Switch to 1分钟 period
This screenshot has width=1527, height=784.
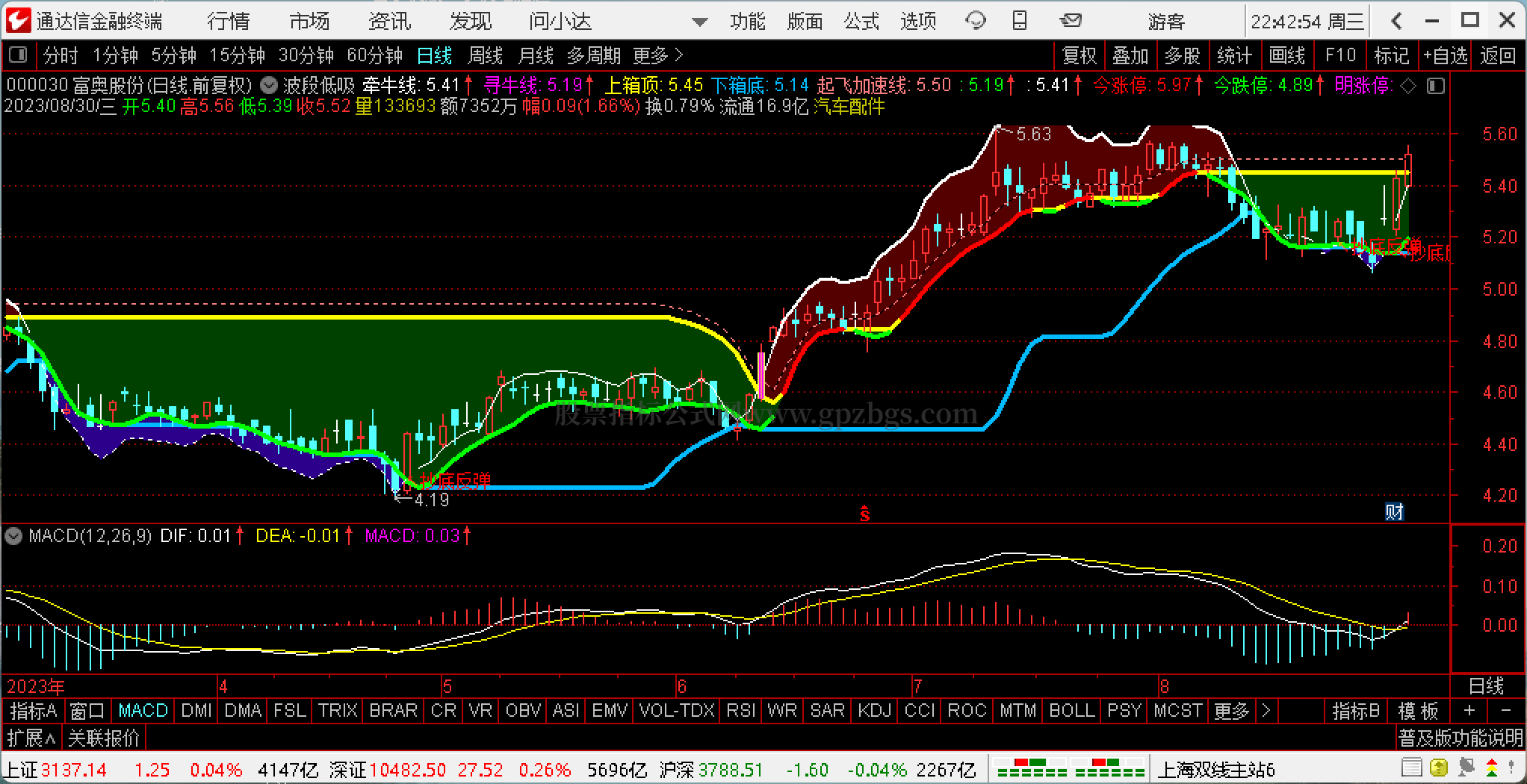pyautogui.click(x=115, y=55)
